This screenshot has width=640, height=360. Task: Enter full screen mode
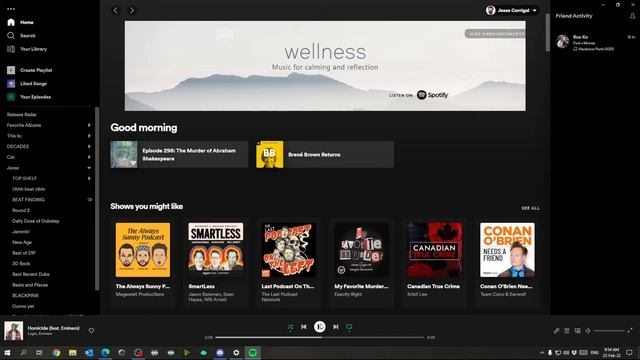(x=630, y=330)
